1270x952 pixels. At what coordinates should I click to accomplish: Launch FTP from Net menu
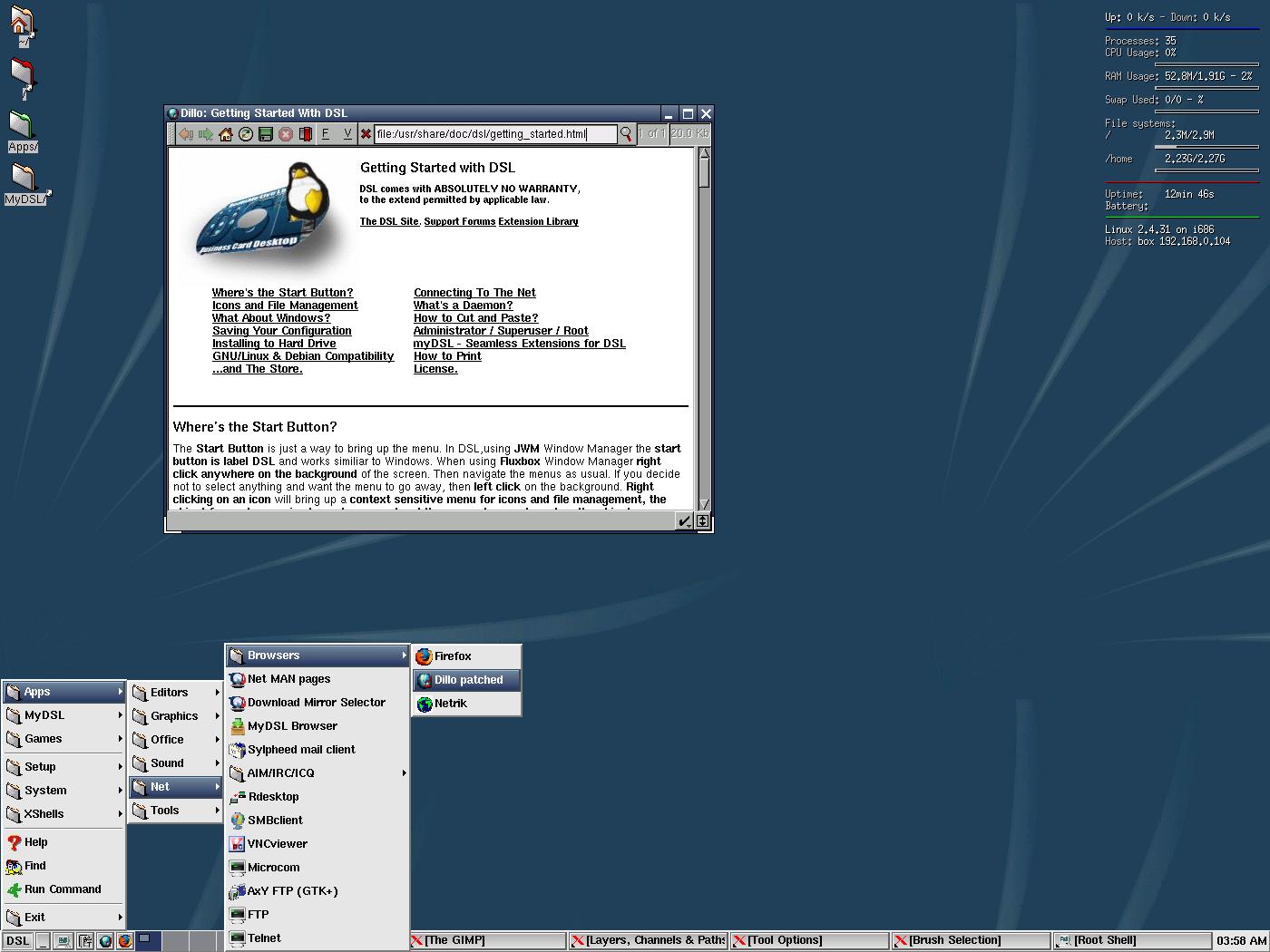[317, 915]
